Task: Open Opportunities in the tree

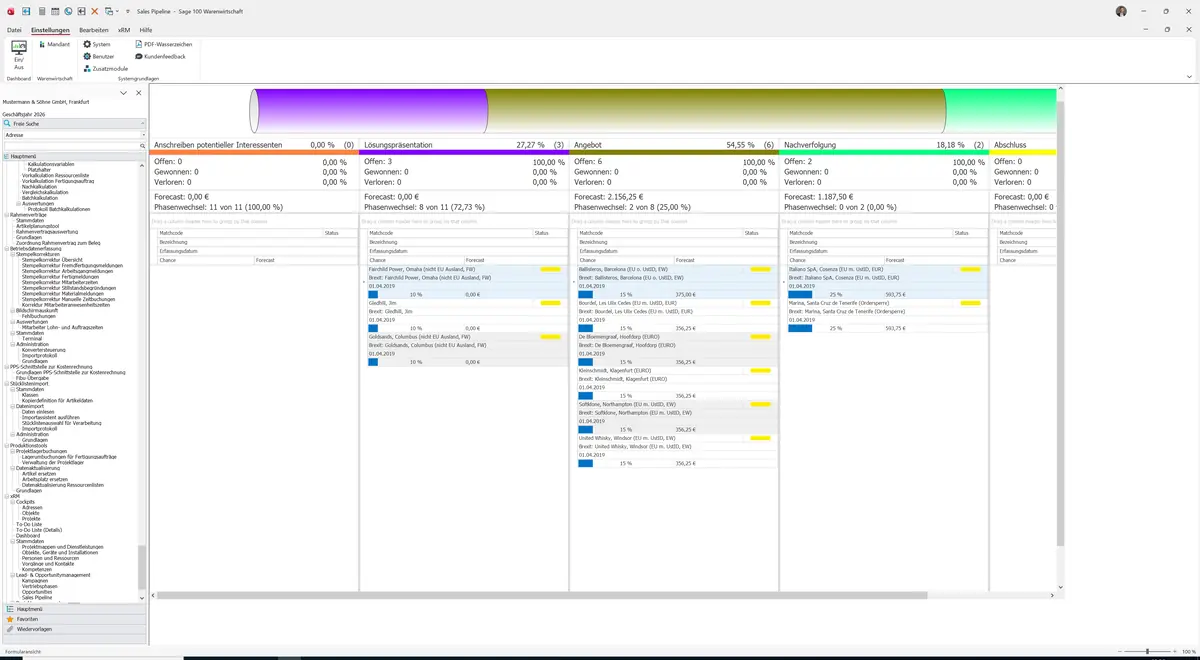Action: 38,591
